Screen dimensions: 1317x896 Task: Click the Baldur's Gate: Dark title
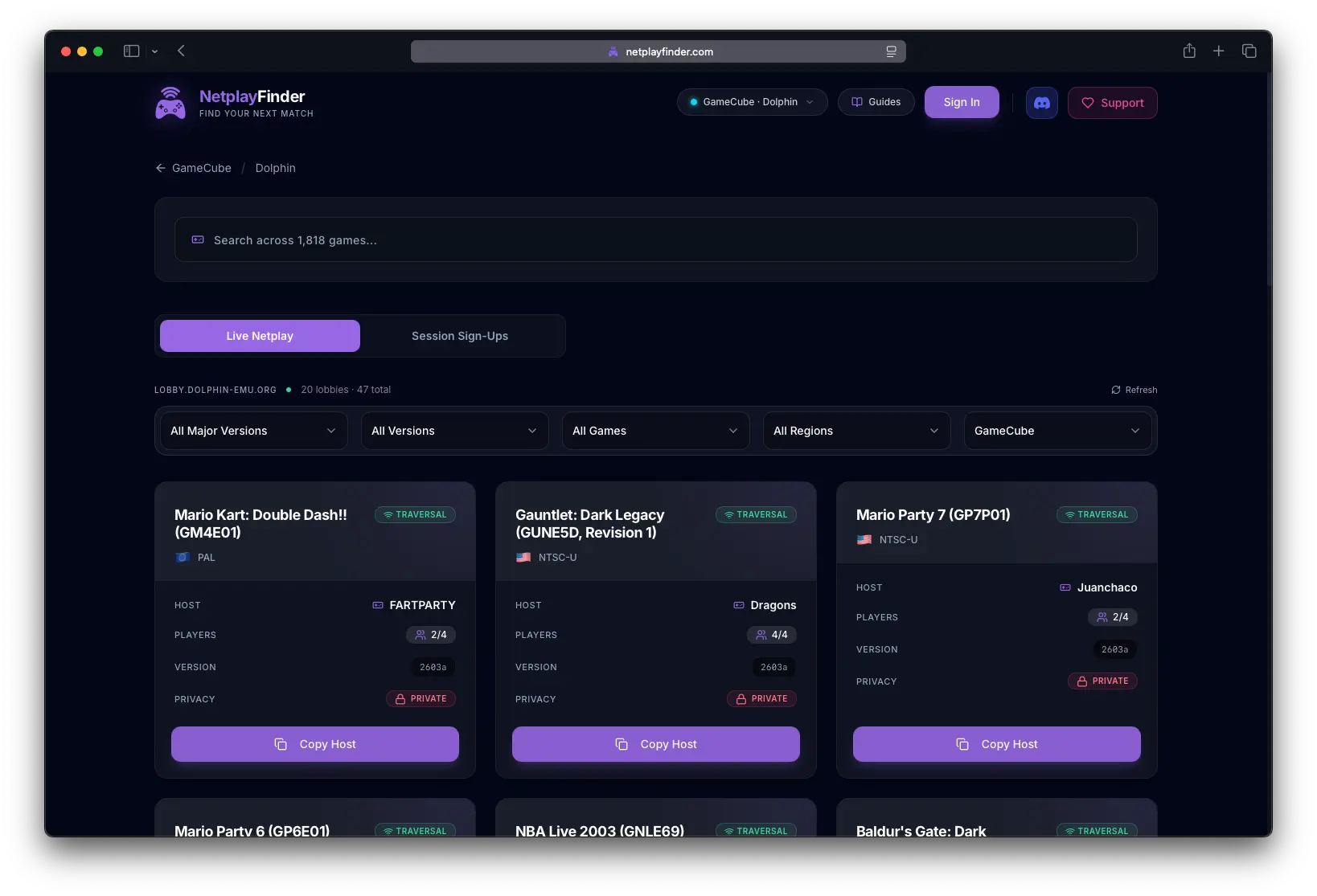point(921,830)
